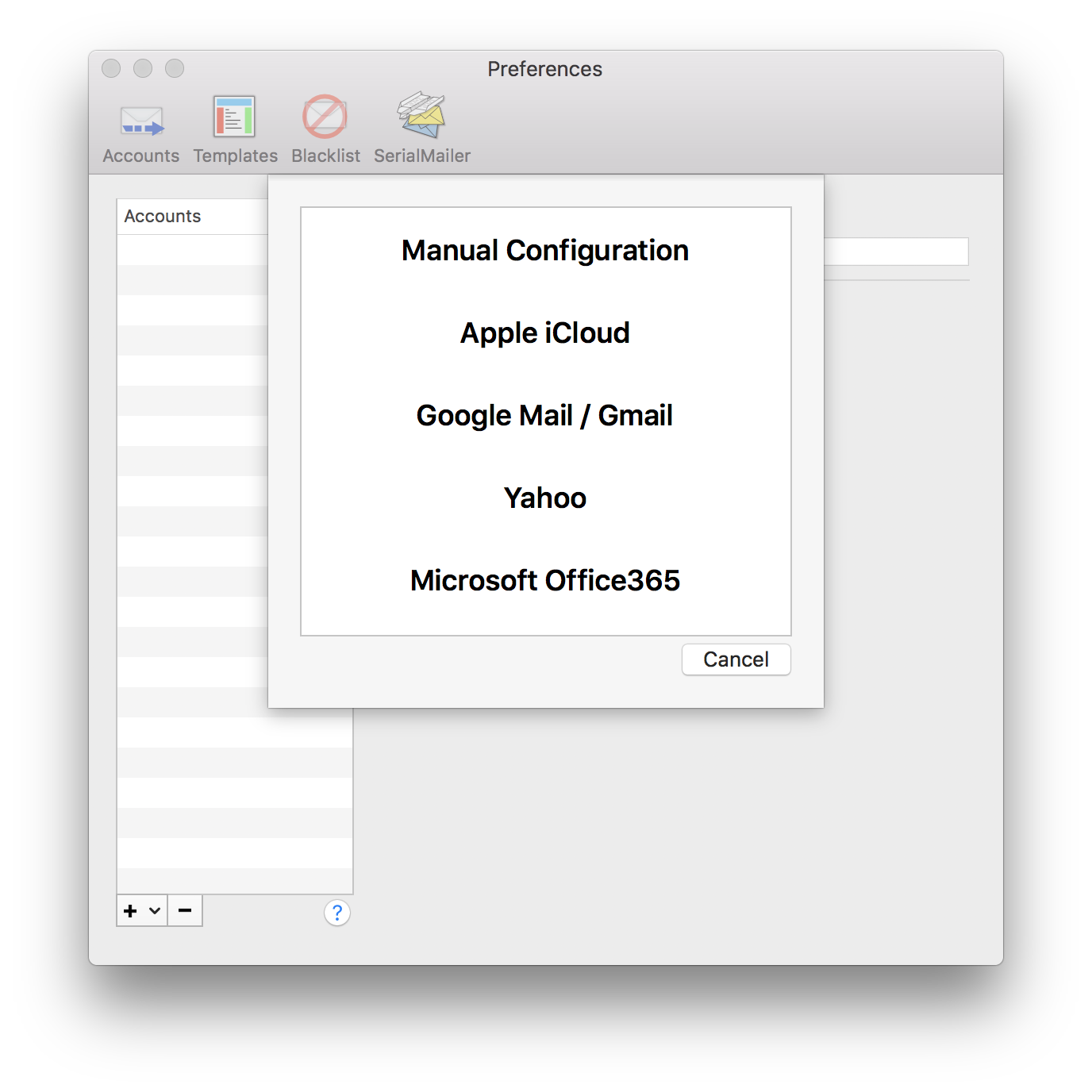Open the Accounts preferences pane
This screenshot has height=1092, width=1092.
[141, 130]
